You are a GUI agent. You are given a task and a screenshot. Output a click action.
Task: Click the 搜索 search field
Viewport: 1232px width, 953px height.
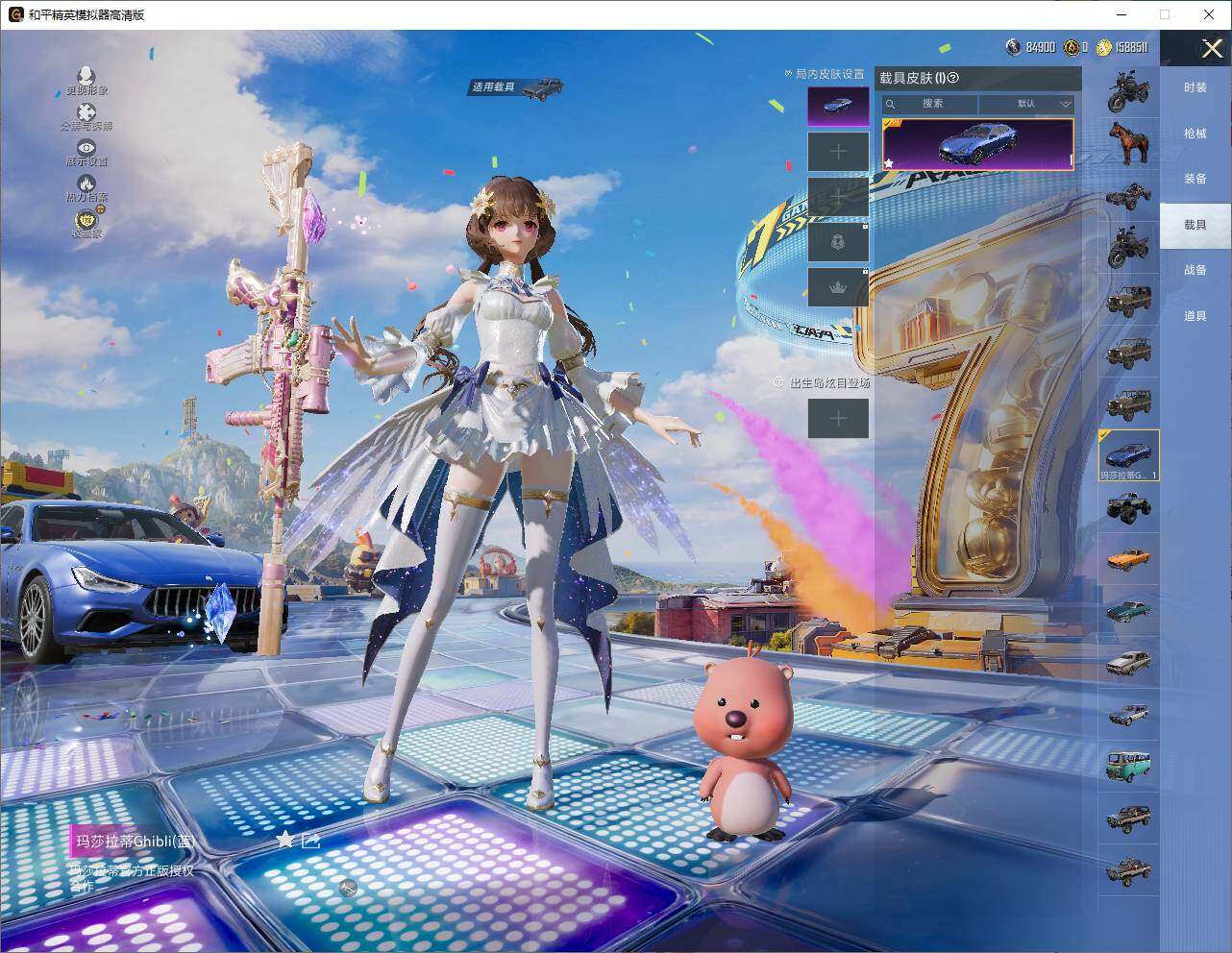(930, 104)
